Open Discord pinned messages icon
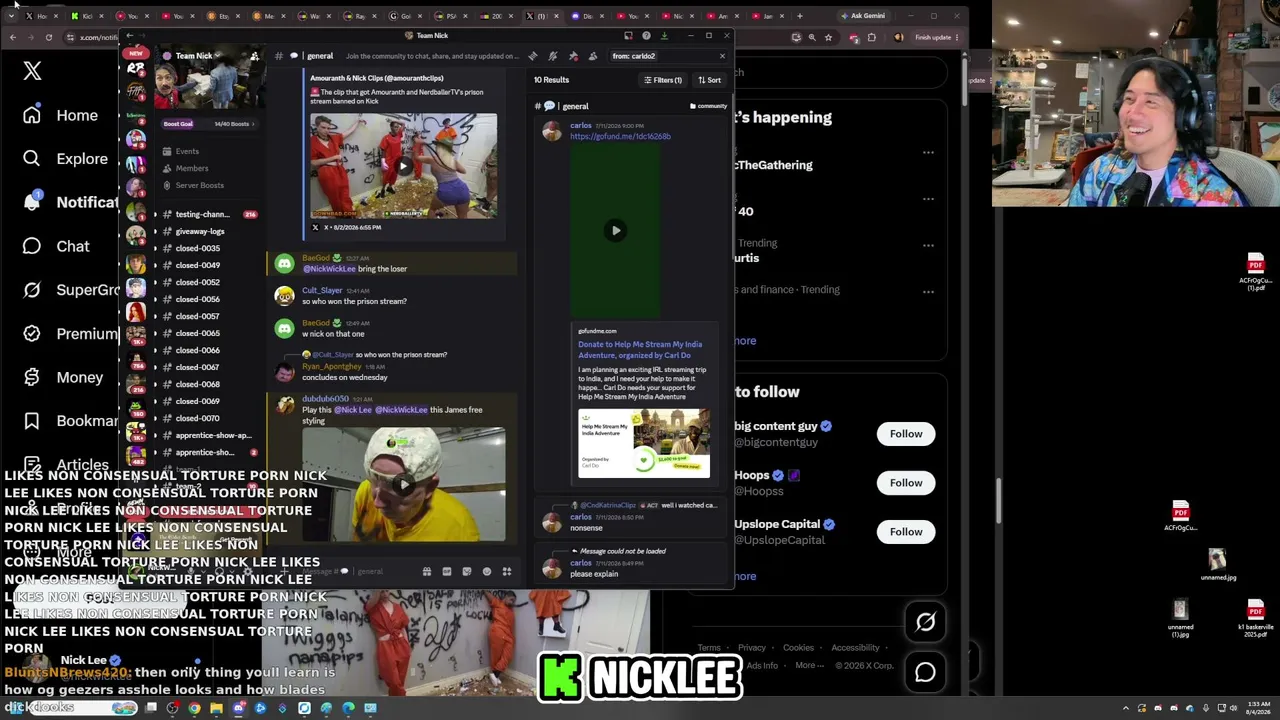 click(573, 56)
